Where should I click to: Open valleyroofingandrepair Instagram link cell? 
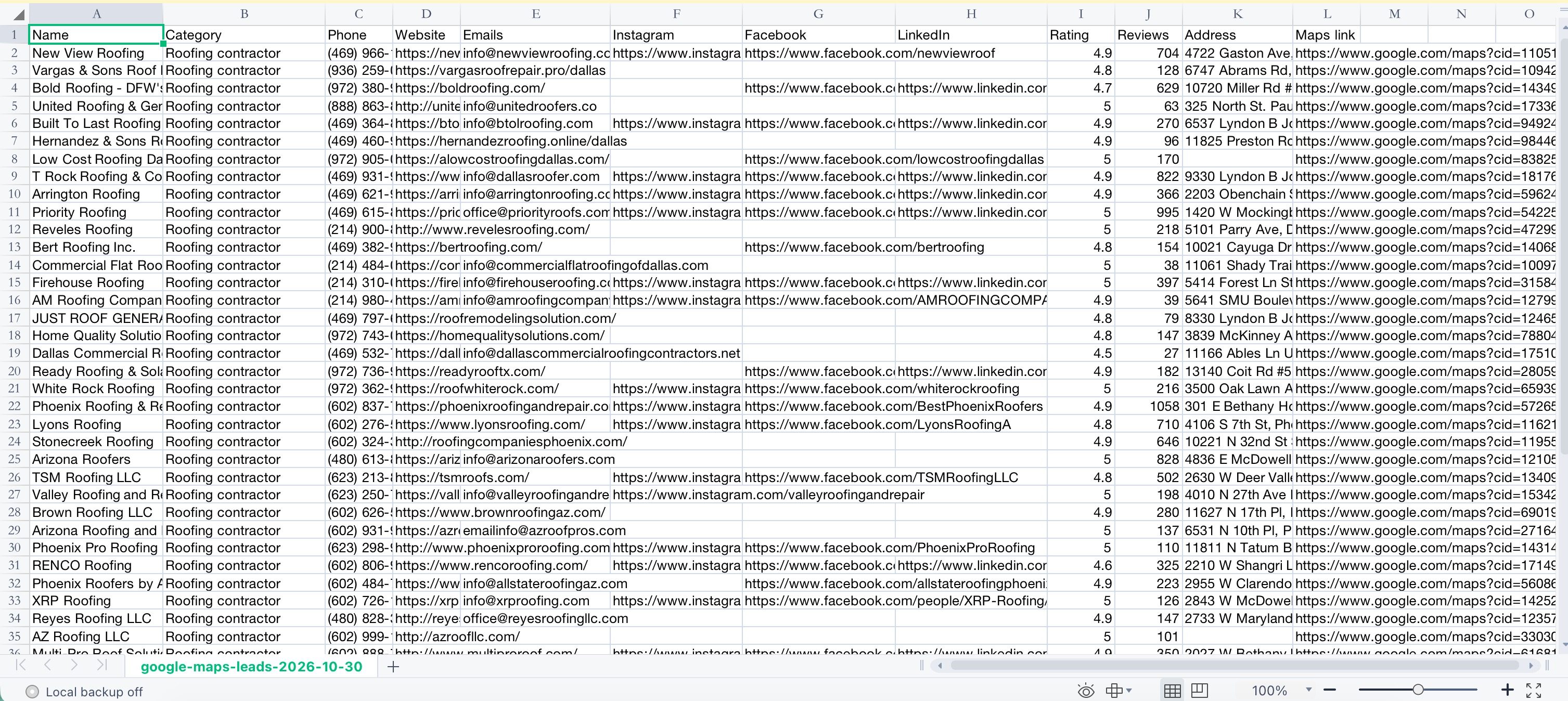676,495
